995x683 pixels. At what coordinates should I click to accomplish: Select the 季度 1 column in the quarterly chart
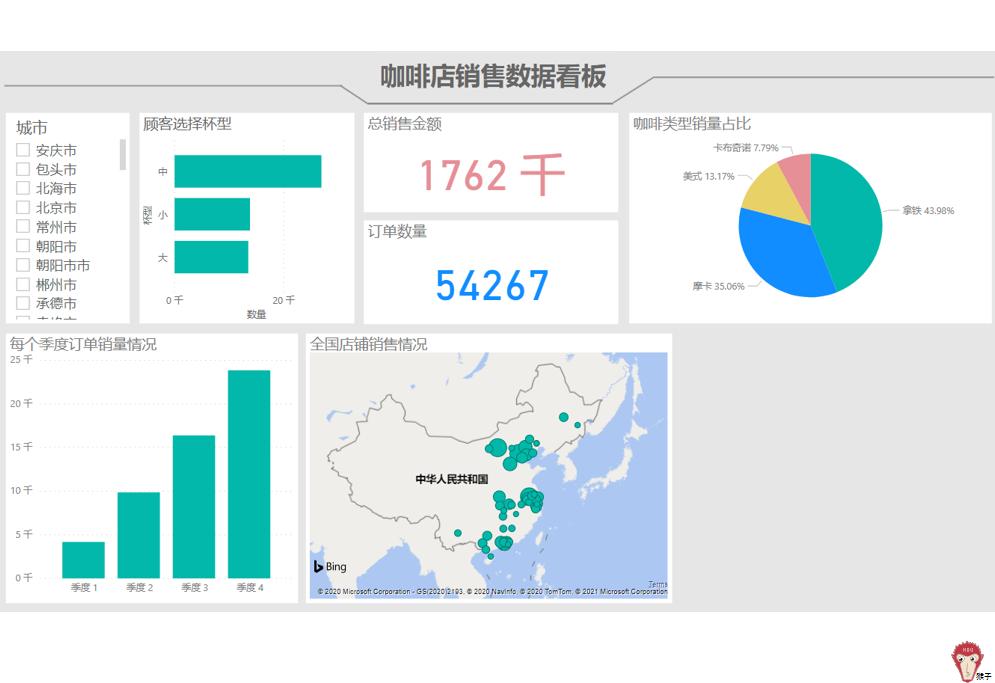81,557
